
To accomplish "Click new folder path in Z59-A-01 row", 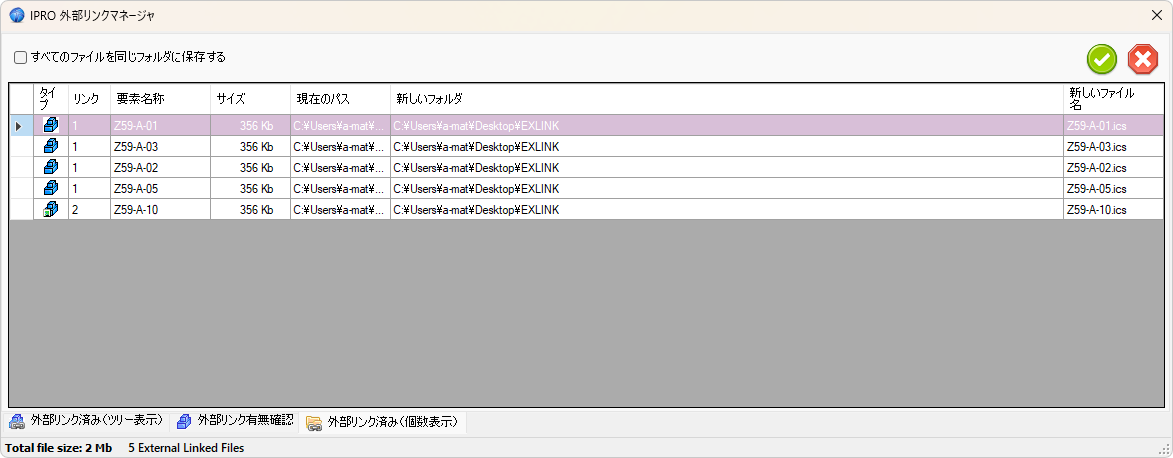I will (x=726, y=126).
